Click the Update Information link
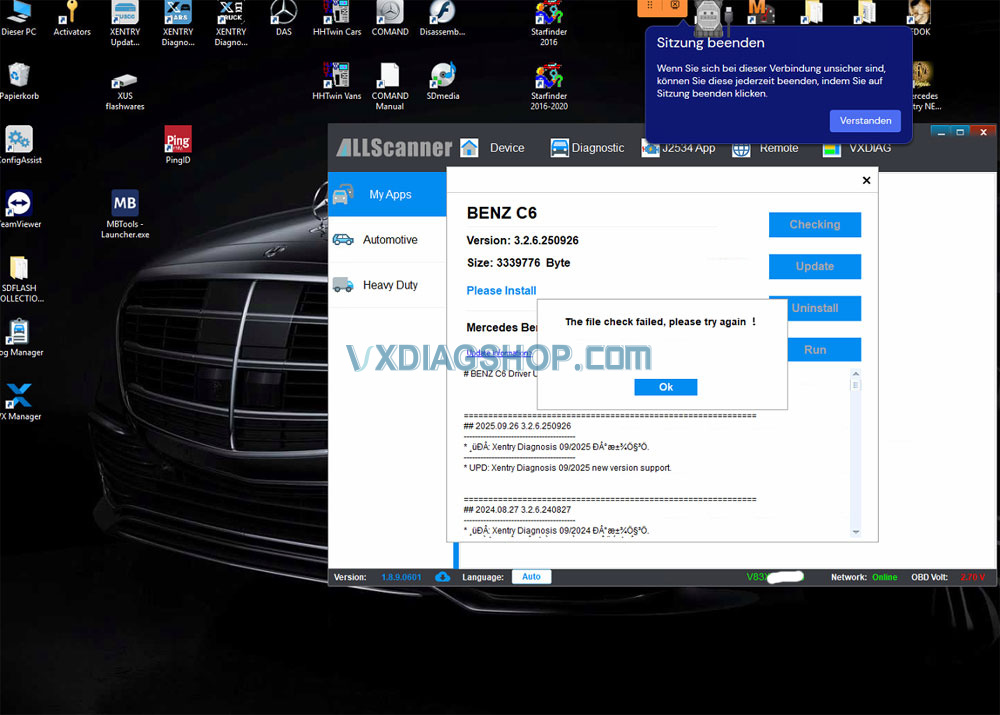1000x715 pixels. click(x=499, y=353)
